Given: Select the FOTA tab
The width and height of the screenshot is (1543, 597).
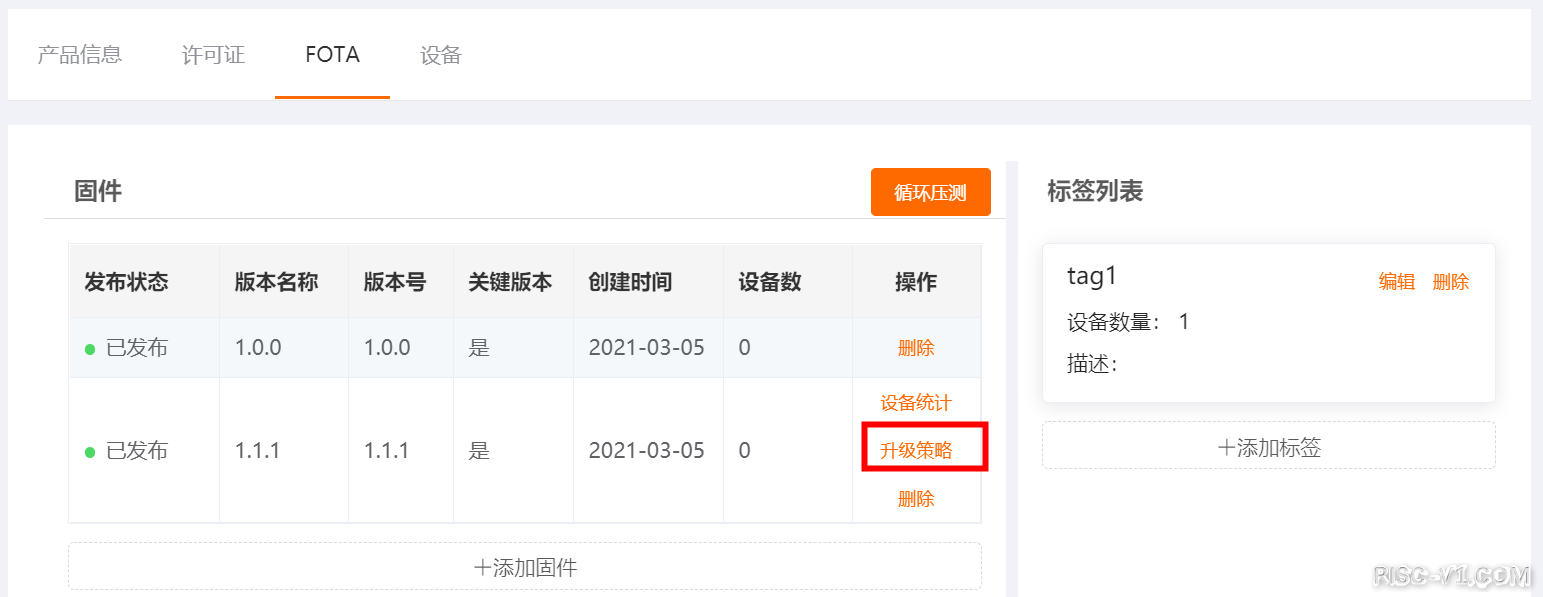Looking at the screenshot, I should 332,55.
